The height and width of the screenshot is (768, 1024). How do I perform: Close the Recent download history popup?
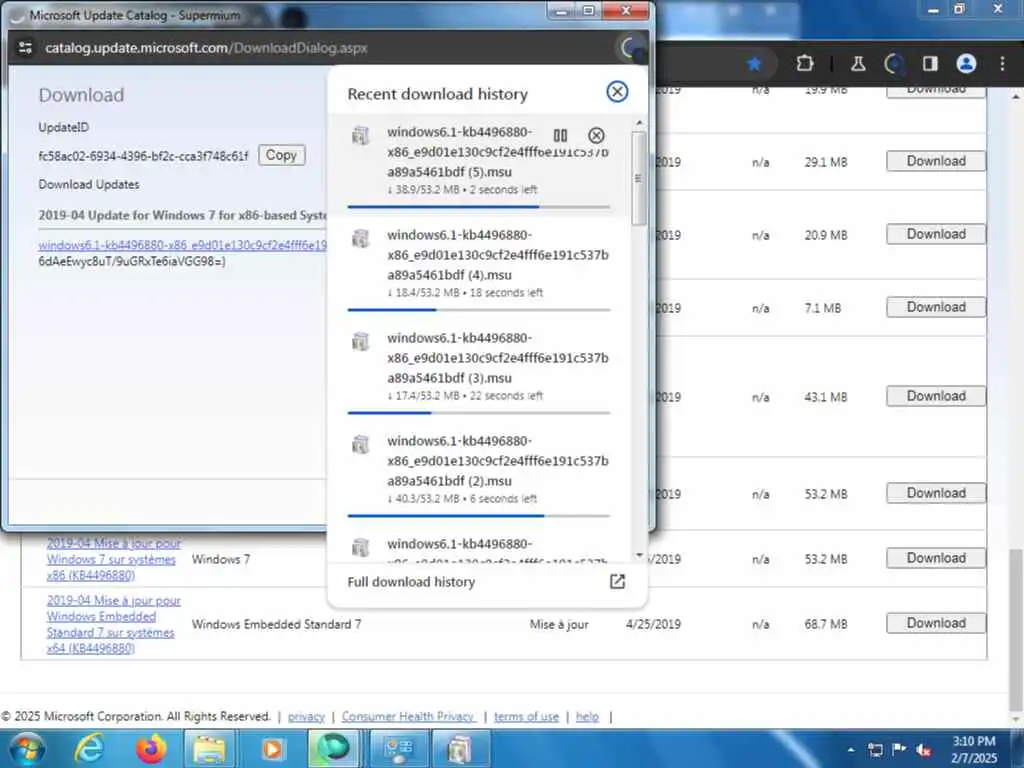click(x=616, y=92)
